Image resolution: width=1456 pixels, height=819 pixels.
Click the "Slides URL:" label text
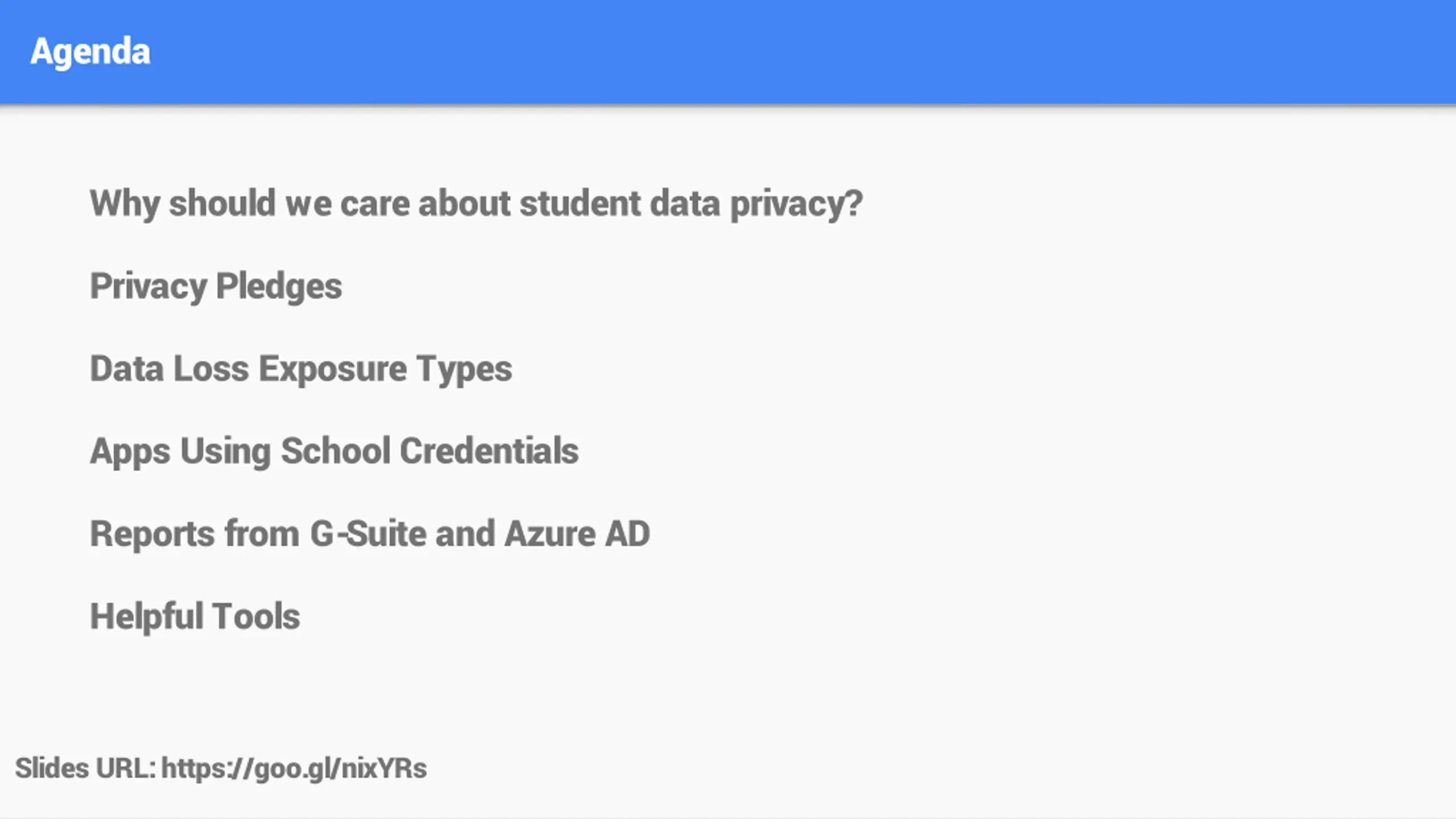click(x=85, y=768)
